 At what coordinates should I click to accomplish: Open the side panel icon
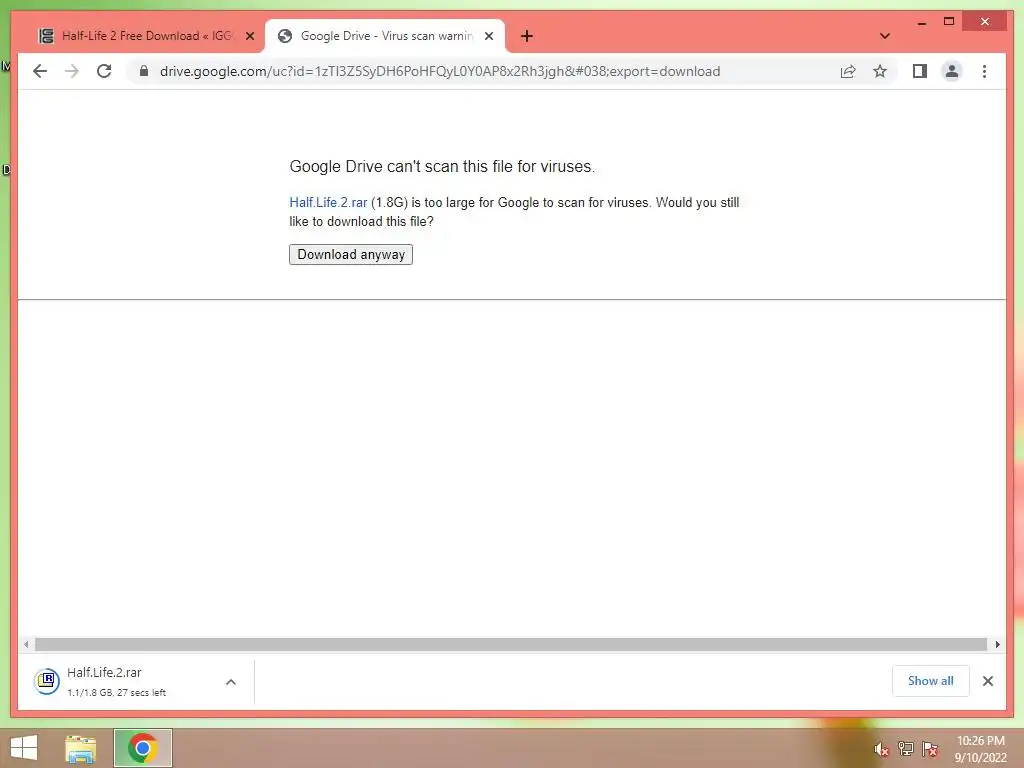point(920,71)
